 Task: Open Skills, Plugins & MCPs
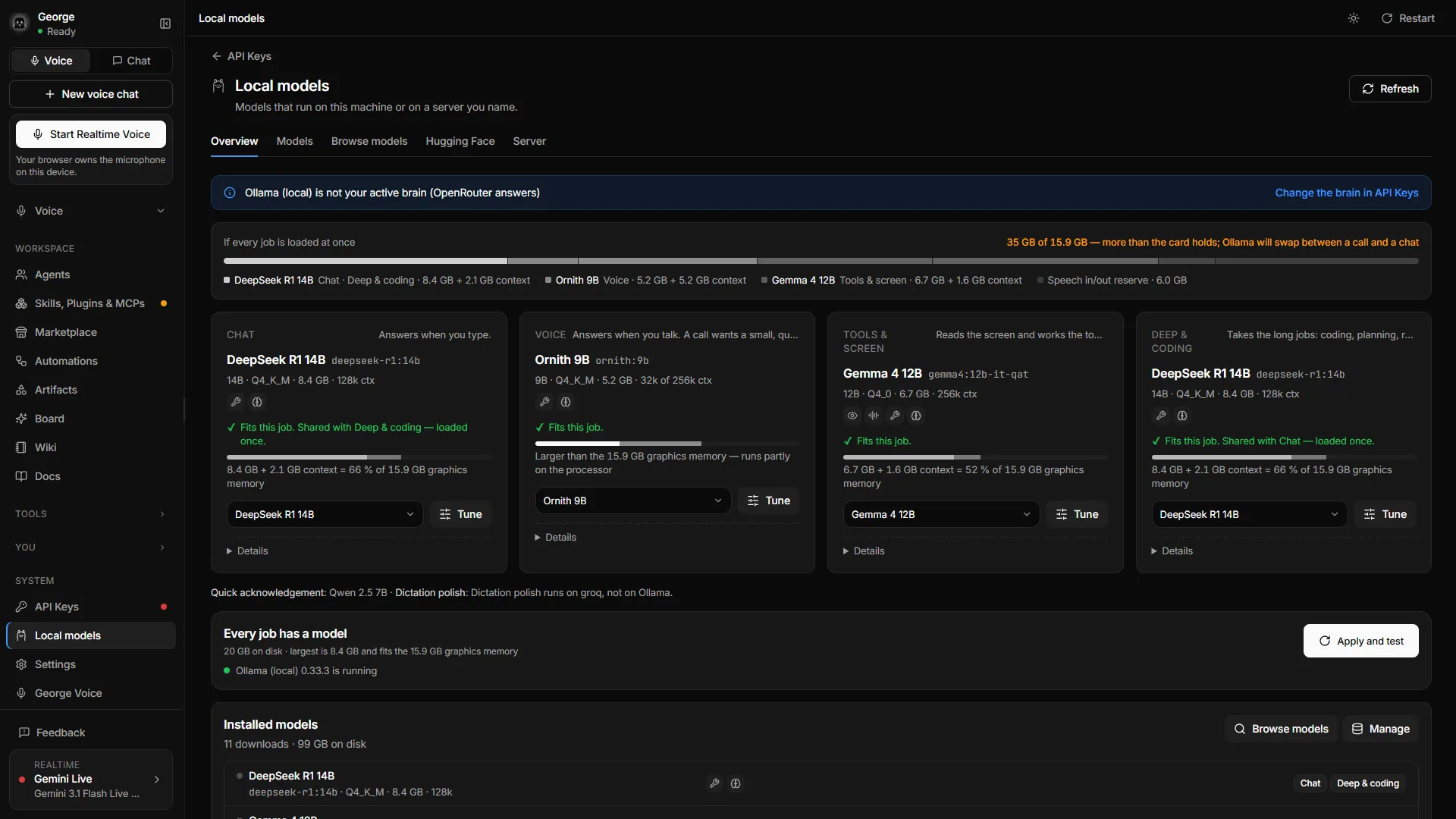pos(91,303)
